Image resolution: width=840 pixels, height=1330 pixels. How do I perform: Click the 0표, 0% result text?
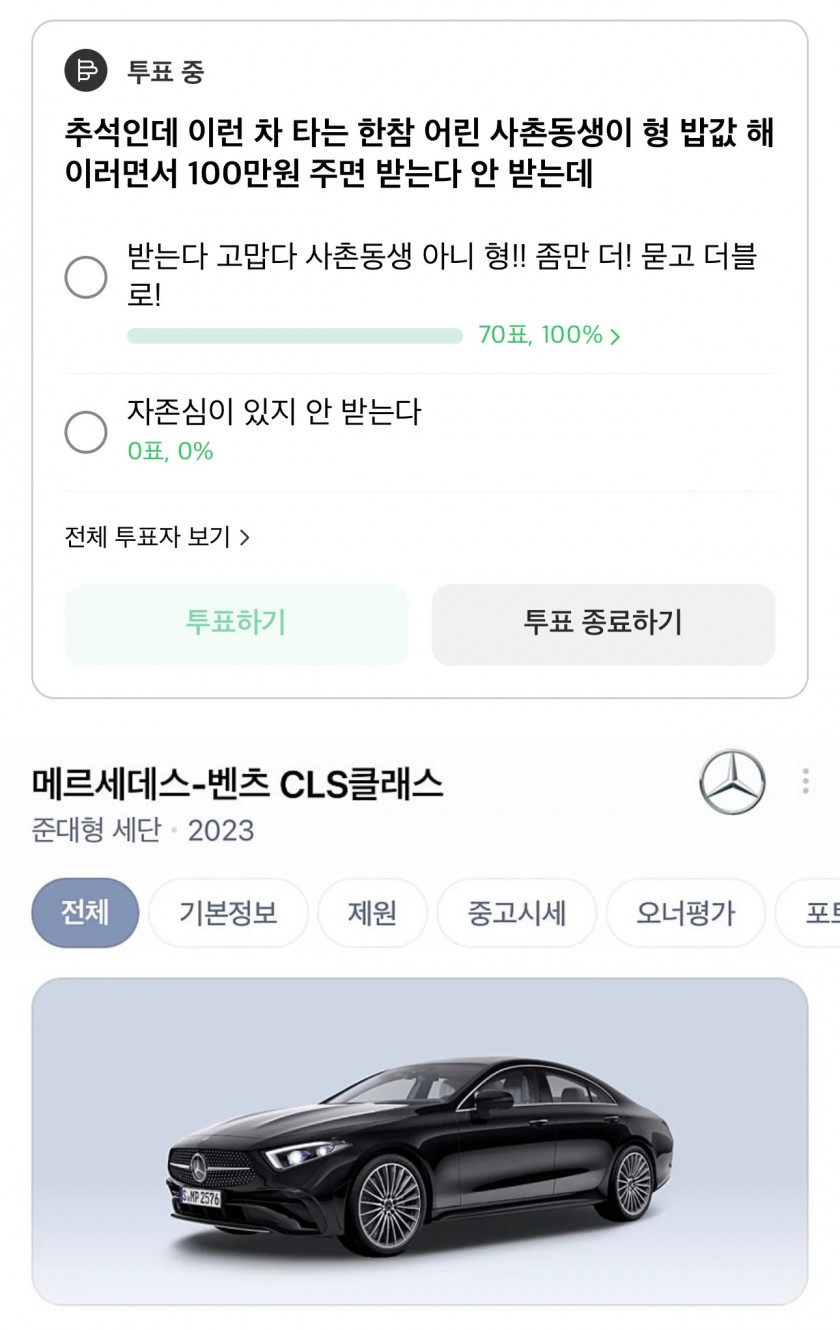pos(170,452)
